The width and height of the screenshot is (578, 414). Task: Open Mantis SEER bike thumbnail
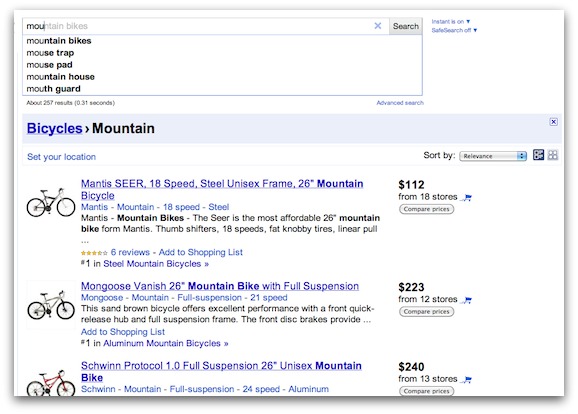51,202
